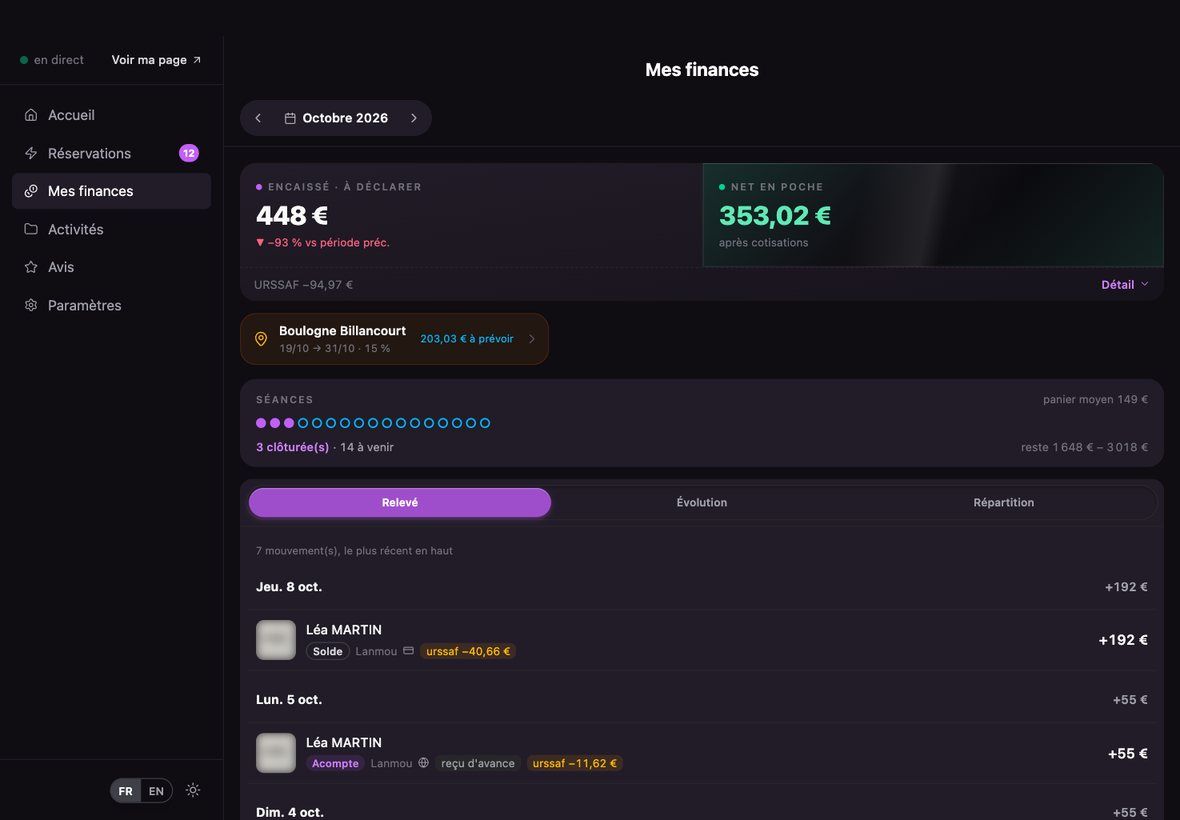Switch to the Évolution tab
The image size is (1180, 820).
click(701, 503)
